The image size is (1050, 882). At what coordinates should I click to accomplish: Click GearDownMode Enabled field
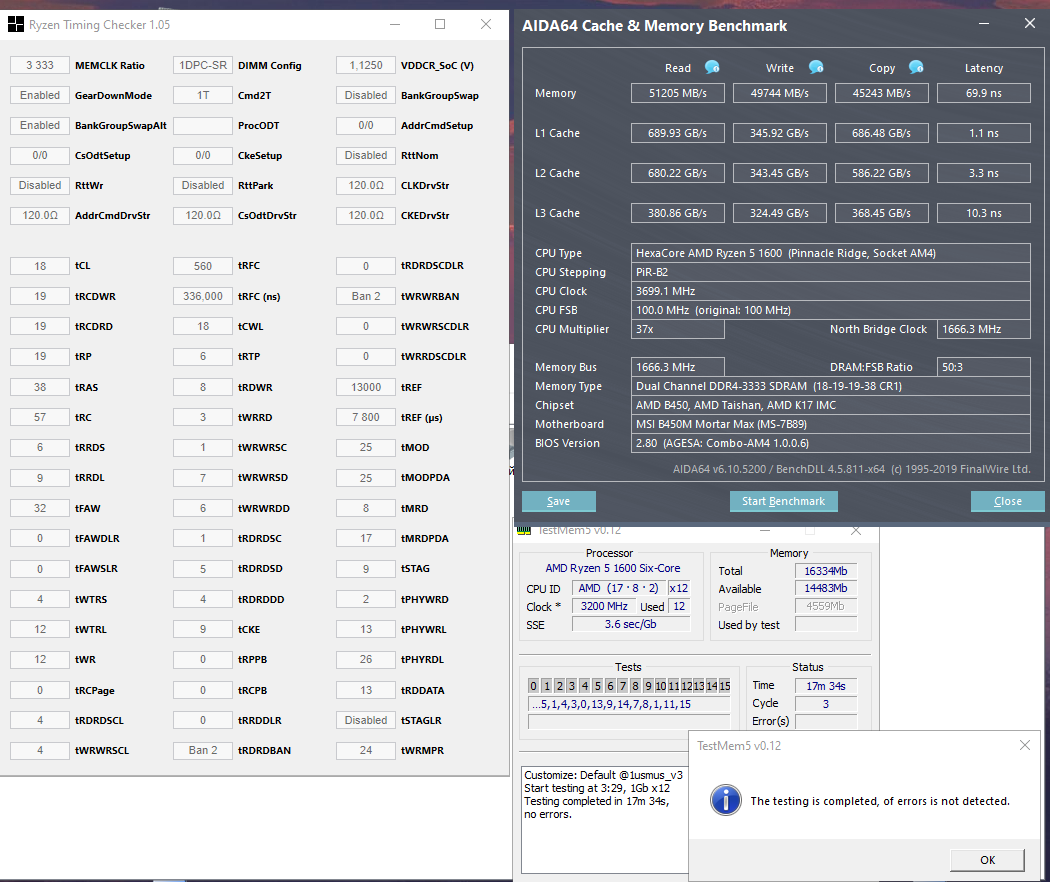tap(40, 95)
